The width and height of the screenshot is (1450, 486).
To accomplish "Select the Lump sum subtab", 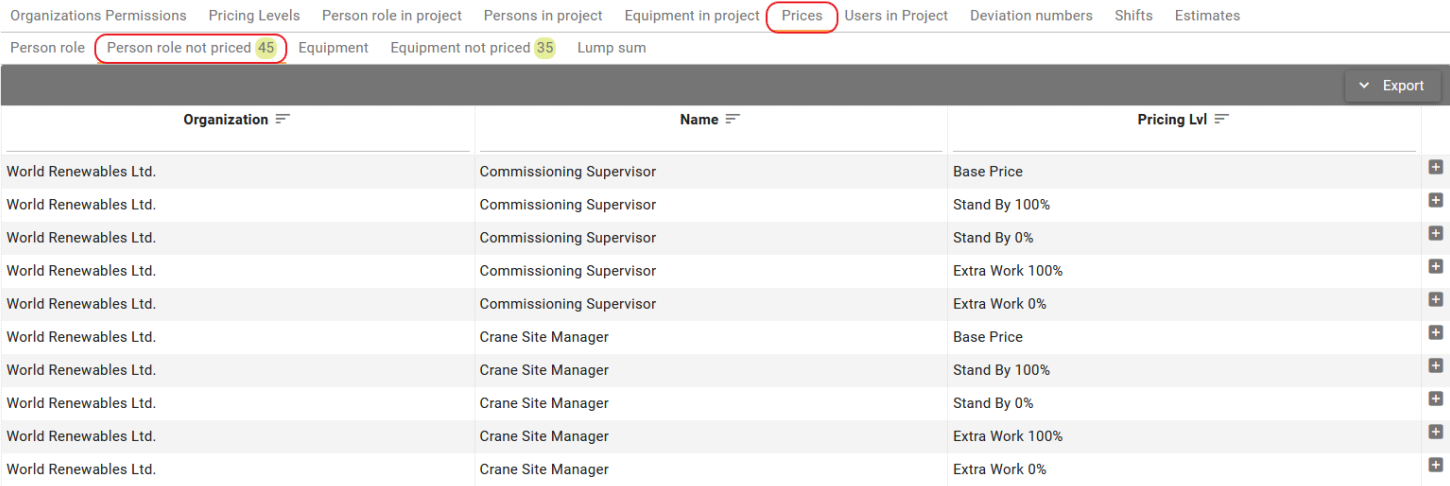I will coord(611,48).
